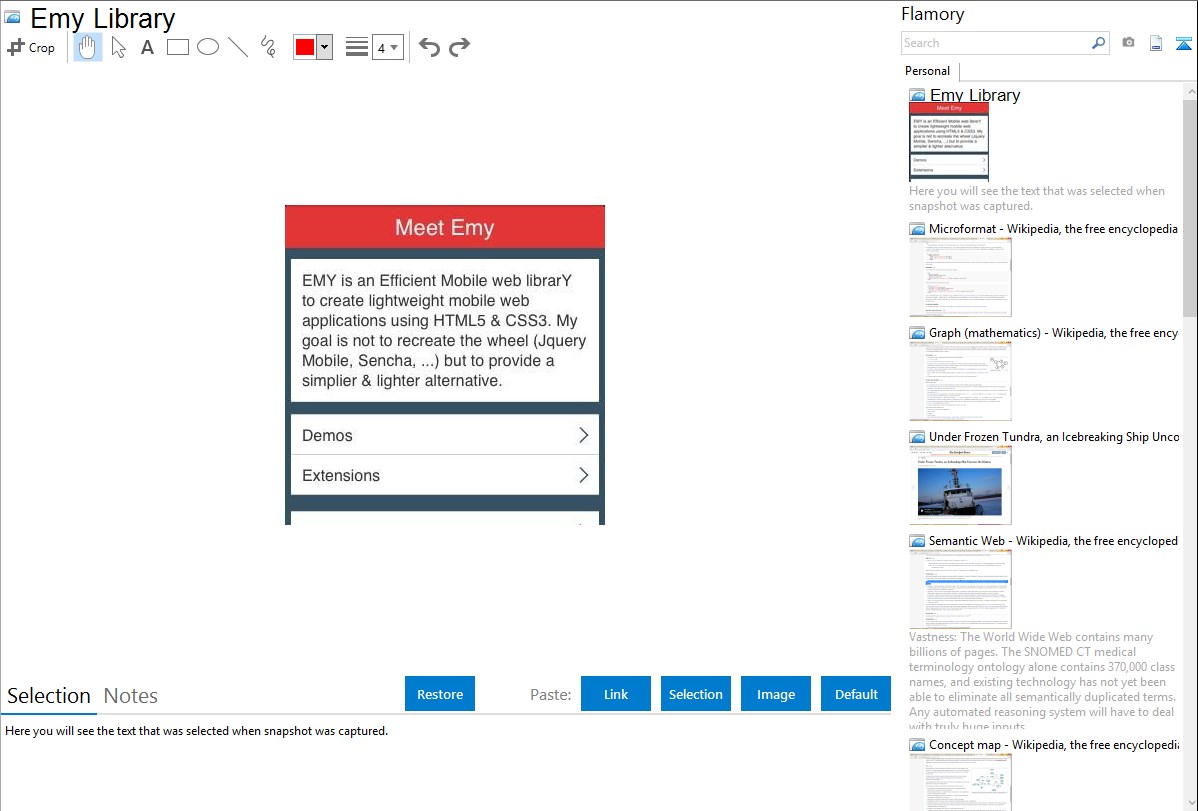Select the freehand scribble tool
This screenshot has width=1198, height=811.
pyautogui.click(x=267, y=47)
